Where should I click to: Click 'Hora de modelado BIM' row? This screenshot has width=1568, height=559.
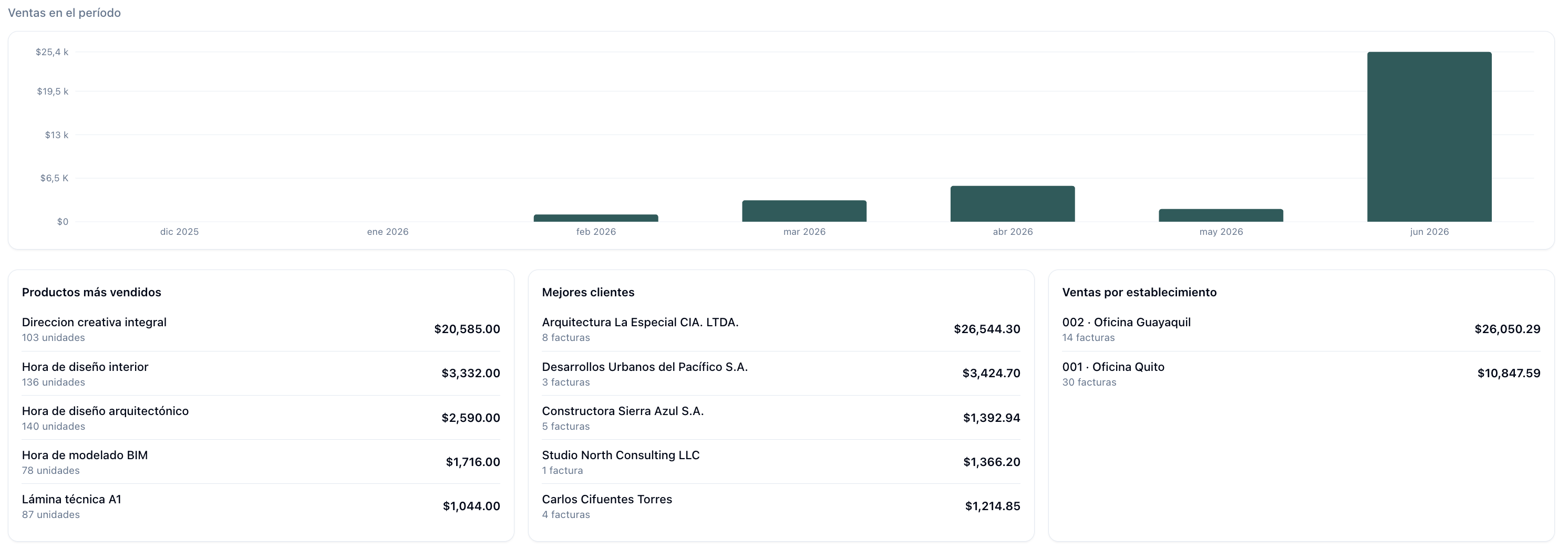[x=261, y=462]
